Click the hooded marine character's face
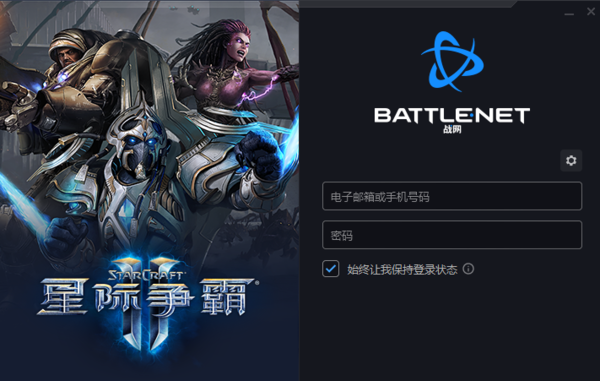The image size is (600, 381). tap(70, 56)
